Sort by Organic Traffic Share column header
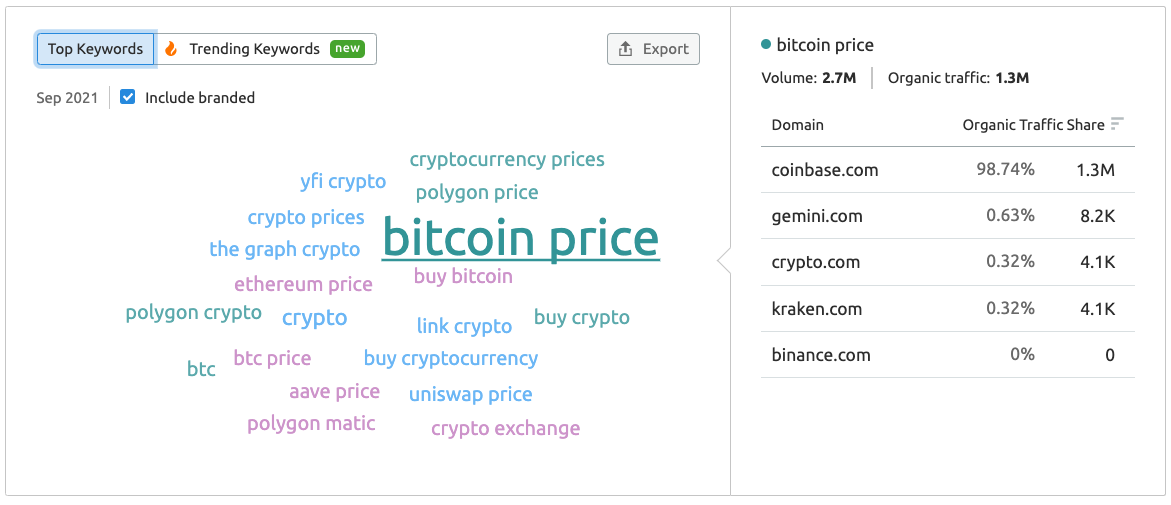Image resolution: width=1171 pixels, height=505 pixels. tap(1034, 125)
